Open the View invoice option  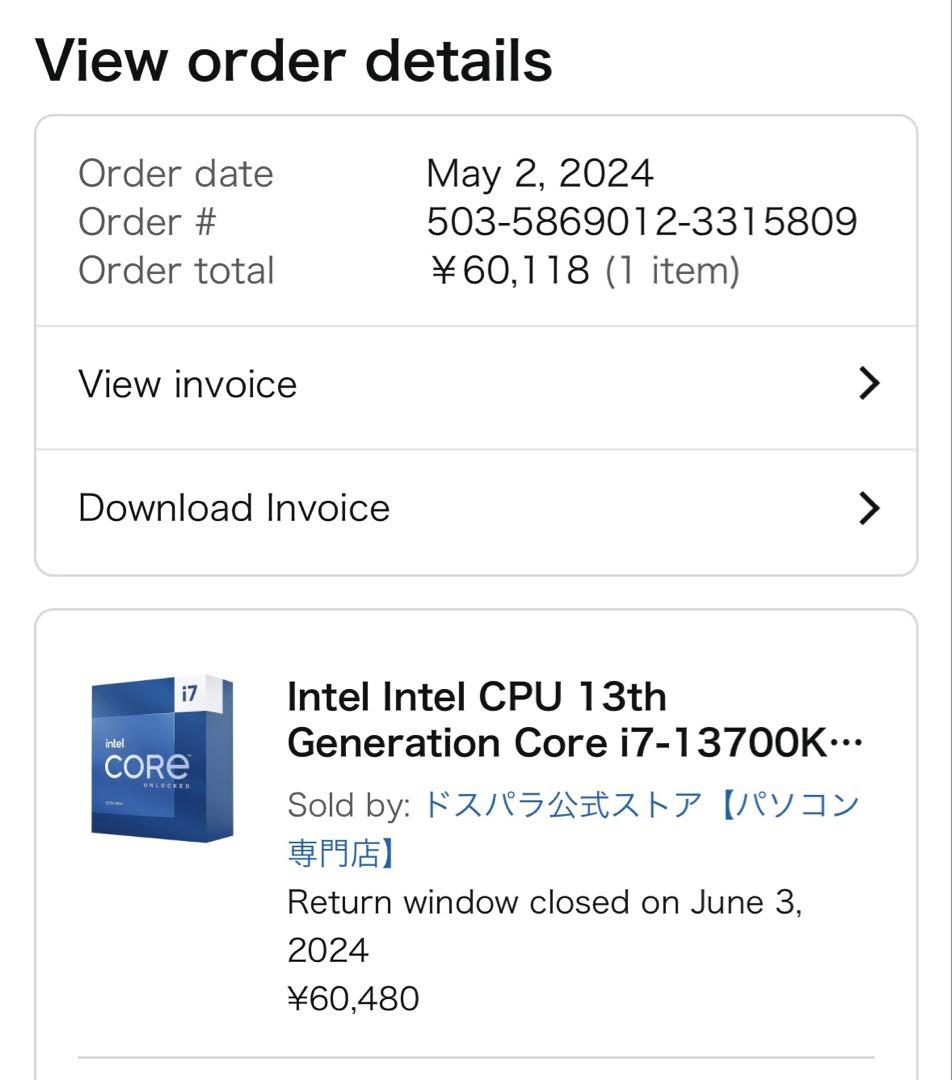[186, 383]
